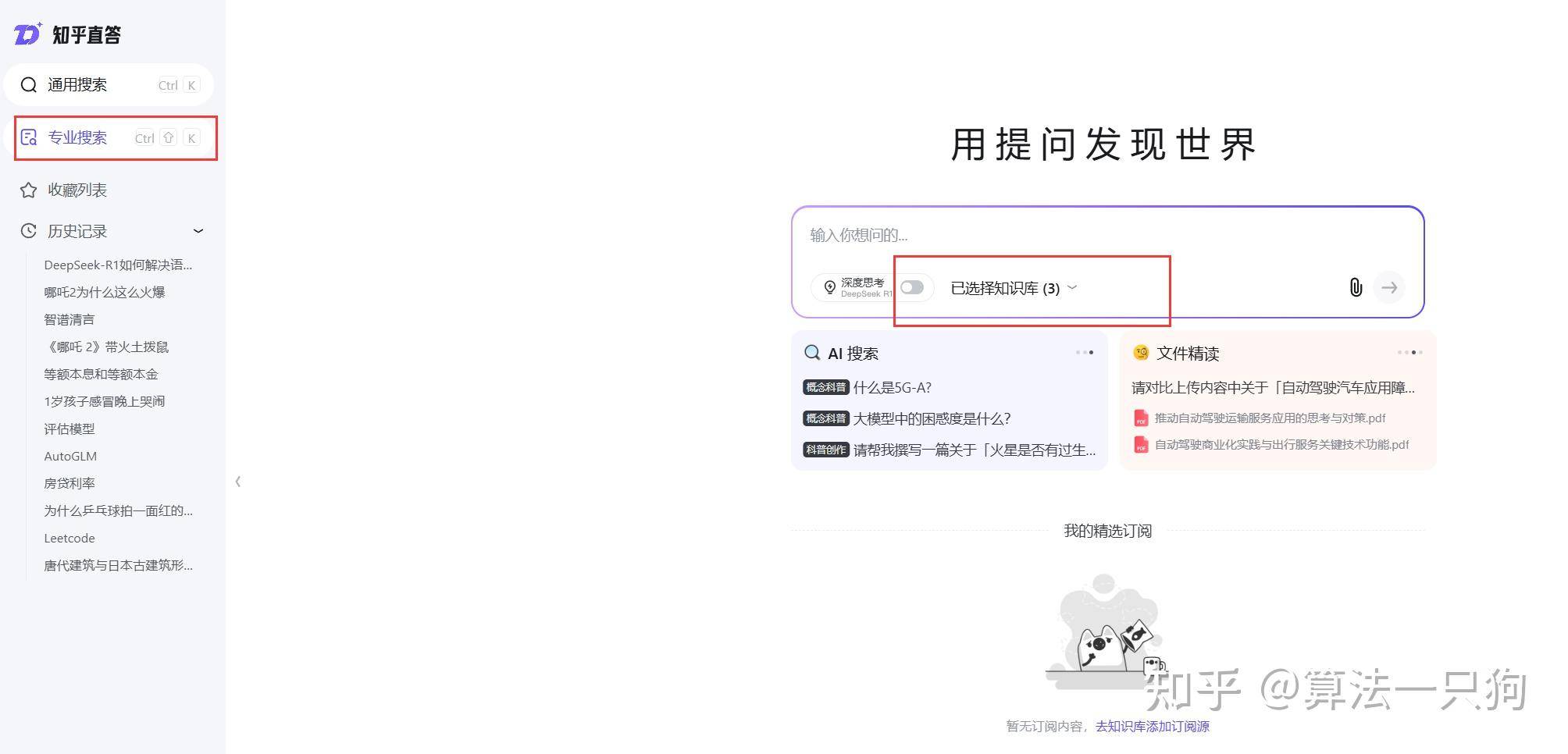Open history item 1岁孩子感冒晚上哭闹
The height and width of the screenshot is (754, 1568).
105,401
